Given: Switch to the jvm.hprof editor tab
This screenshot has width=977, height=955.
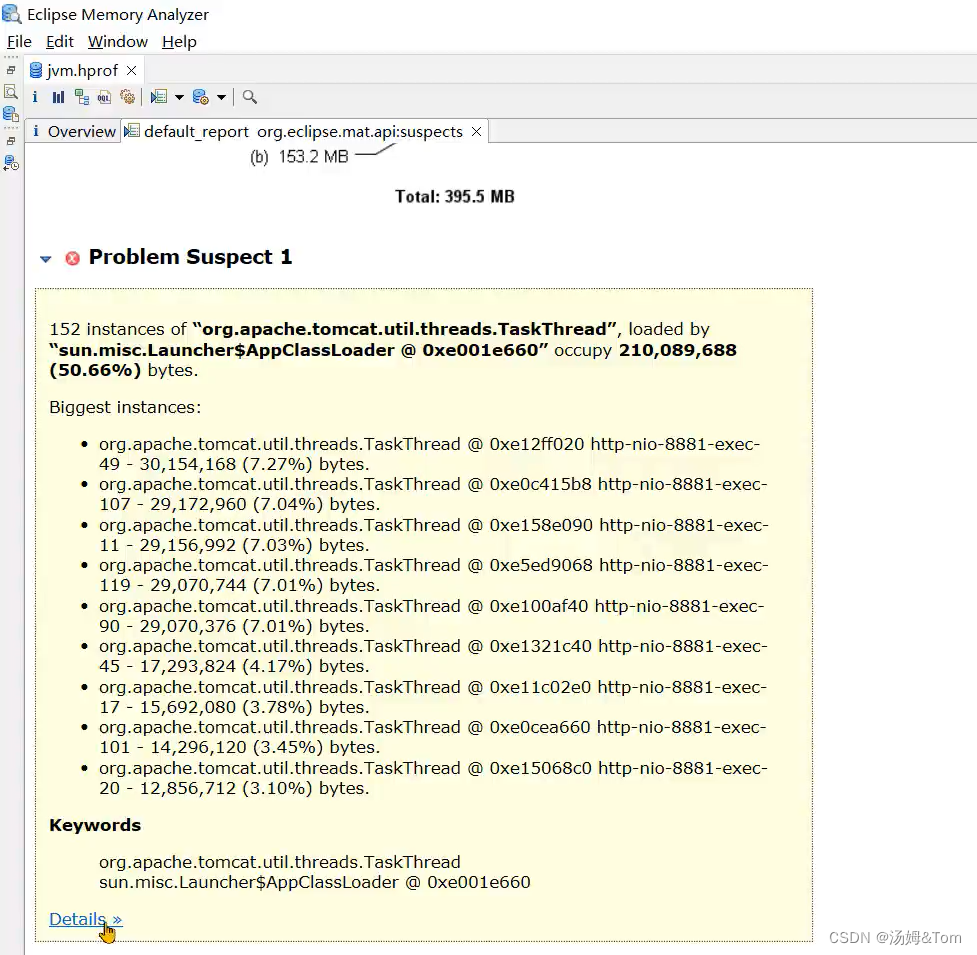Looking at the screenshot, I should [82, 70].
